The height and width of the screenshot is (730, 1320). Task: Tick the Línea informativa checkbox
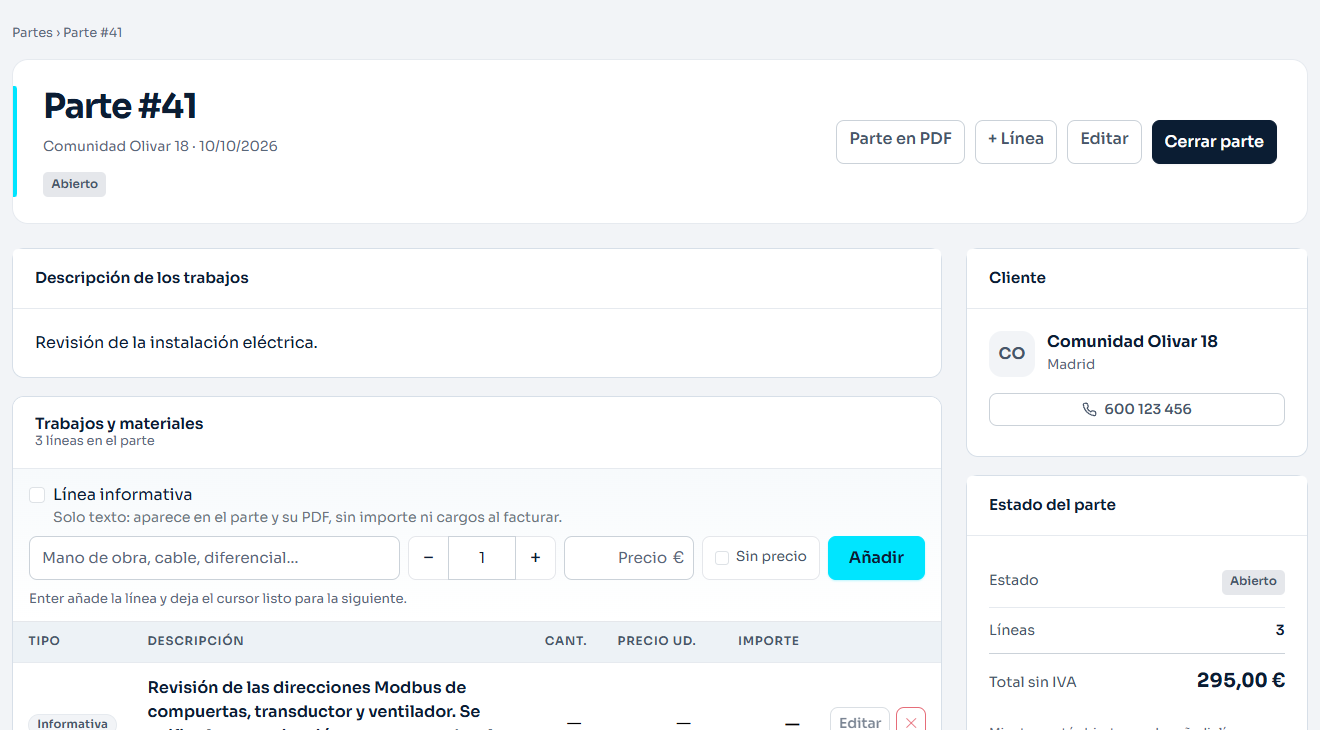[x=37, y=495]
